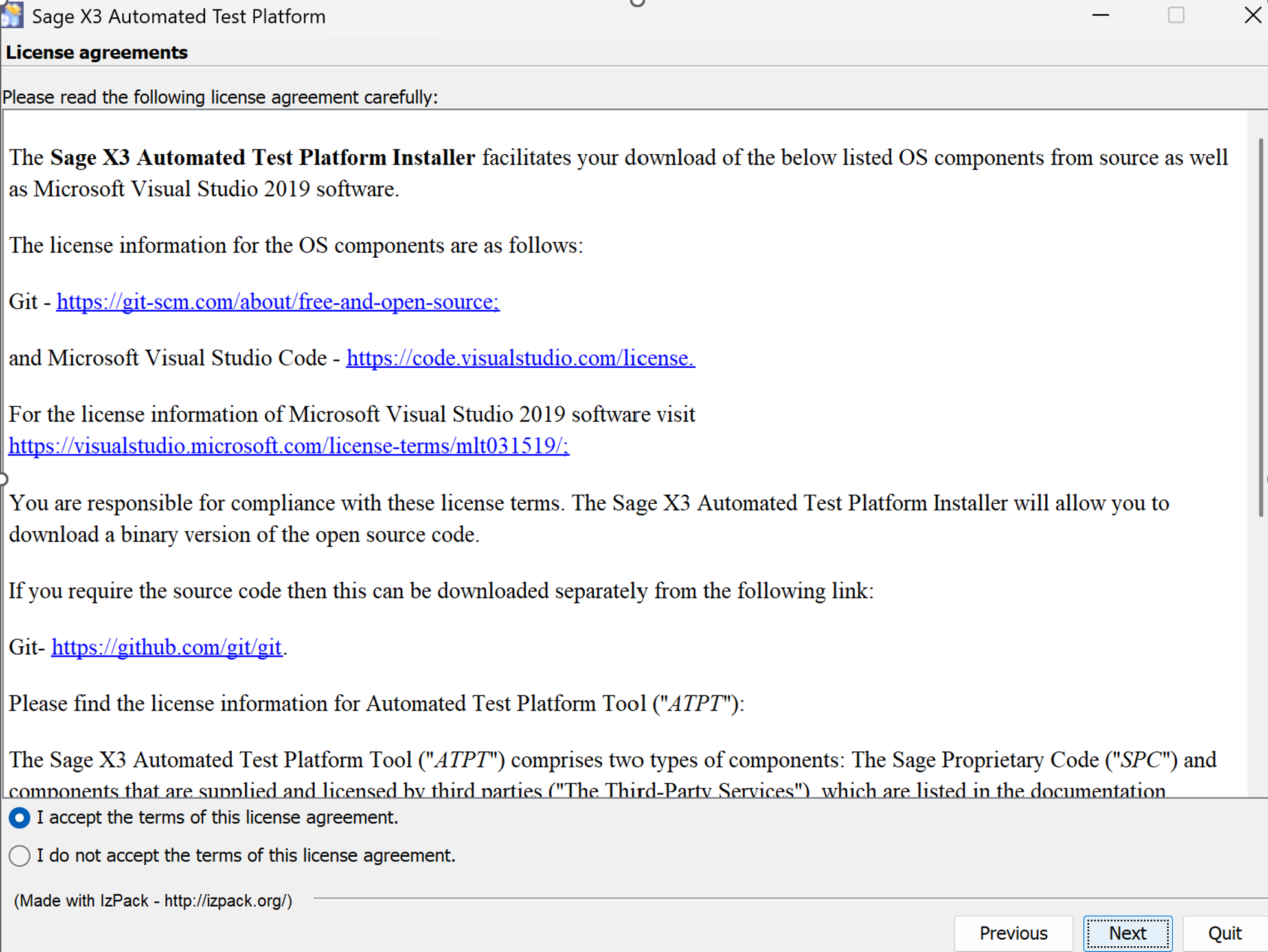Open the visualstudio.microsoft.com license-terms link
Screen dimensions: 1268x952
coord(289,446)
